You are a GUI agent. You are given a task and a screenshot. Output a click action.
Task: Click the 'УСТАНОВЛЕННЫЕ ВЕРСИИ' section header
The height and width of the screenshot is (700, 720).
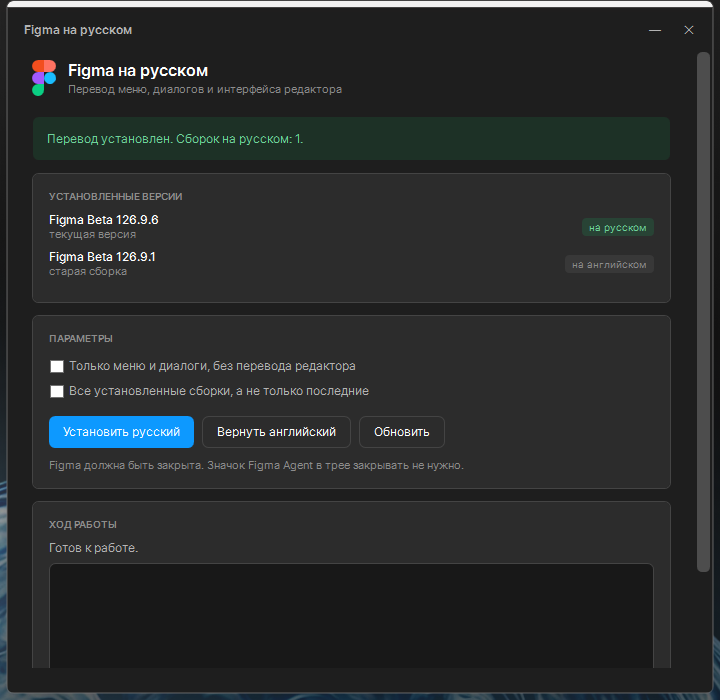coord(116,197)
